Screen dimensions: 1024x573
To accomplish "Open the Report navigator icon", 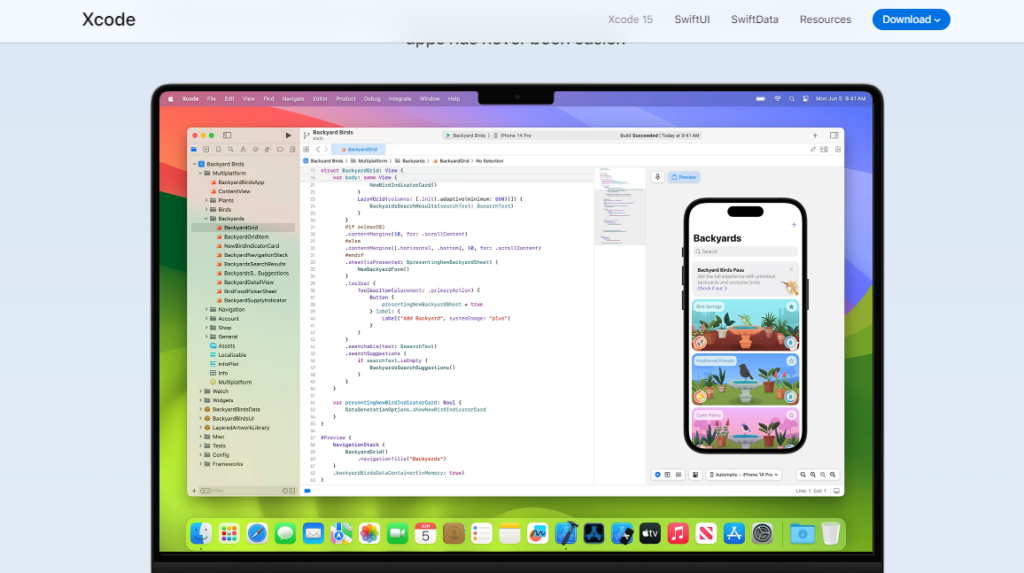I will pyautogui.click(x=293, y=150).
